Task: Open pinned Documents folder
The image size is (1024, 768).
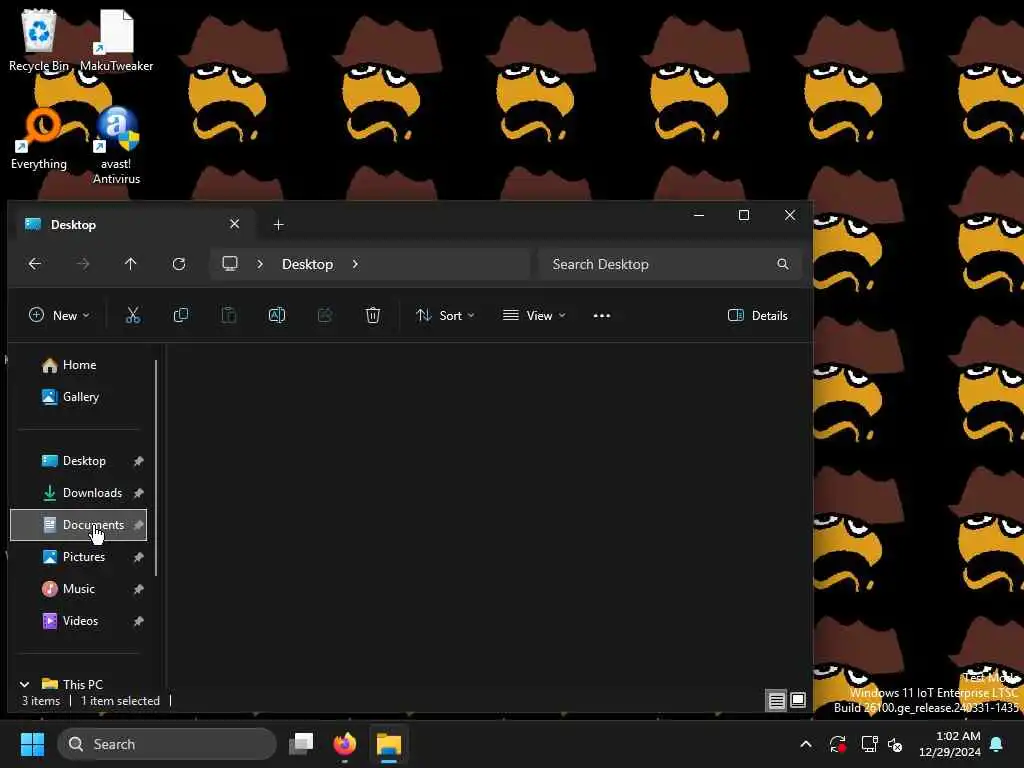Action: tap(78, 525)
